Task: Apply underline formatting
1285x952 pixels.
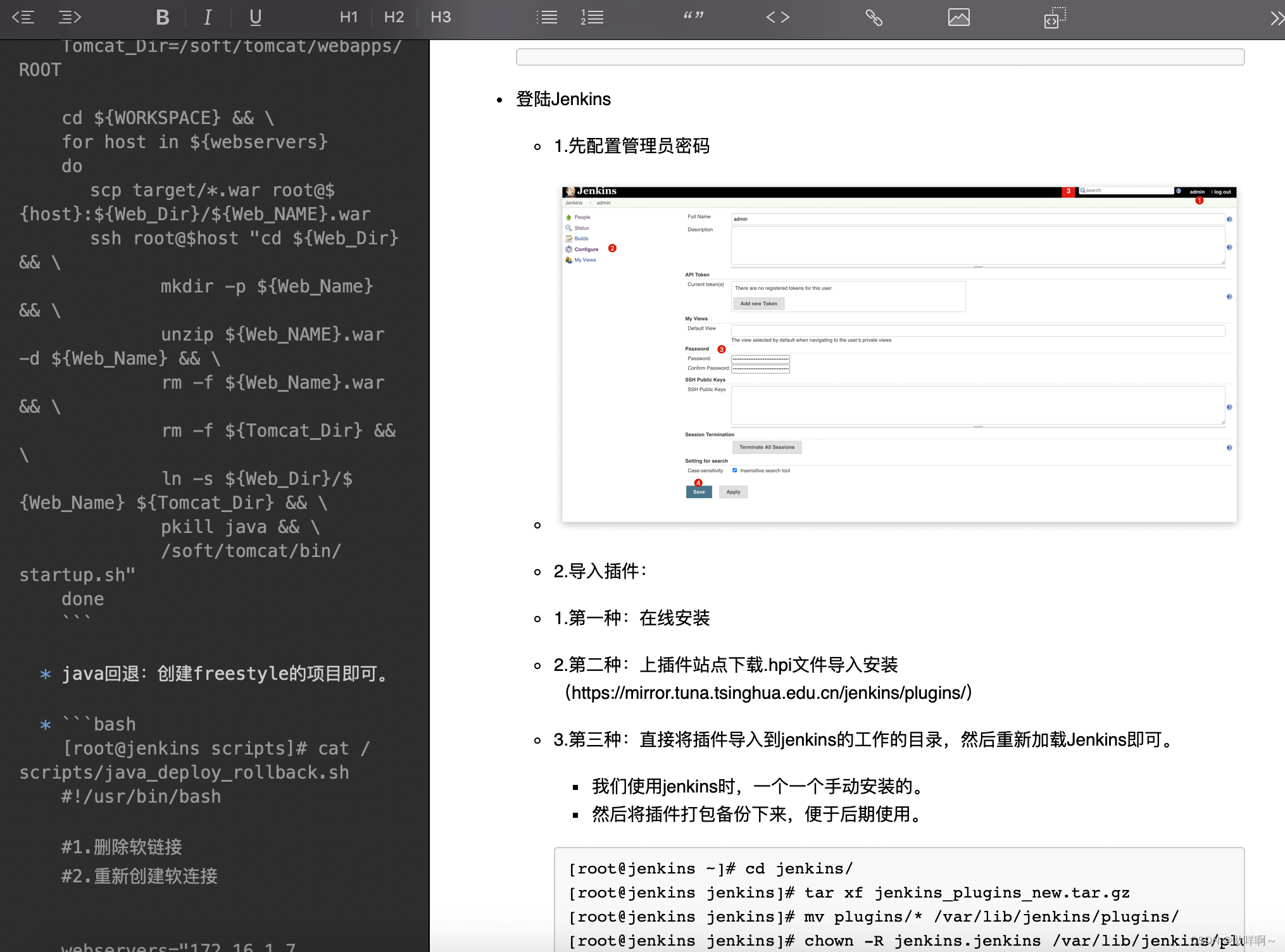Action: pos(255,17)
